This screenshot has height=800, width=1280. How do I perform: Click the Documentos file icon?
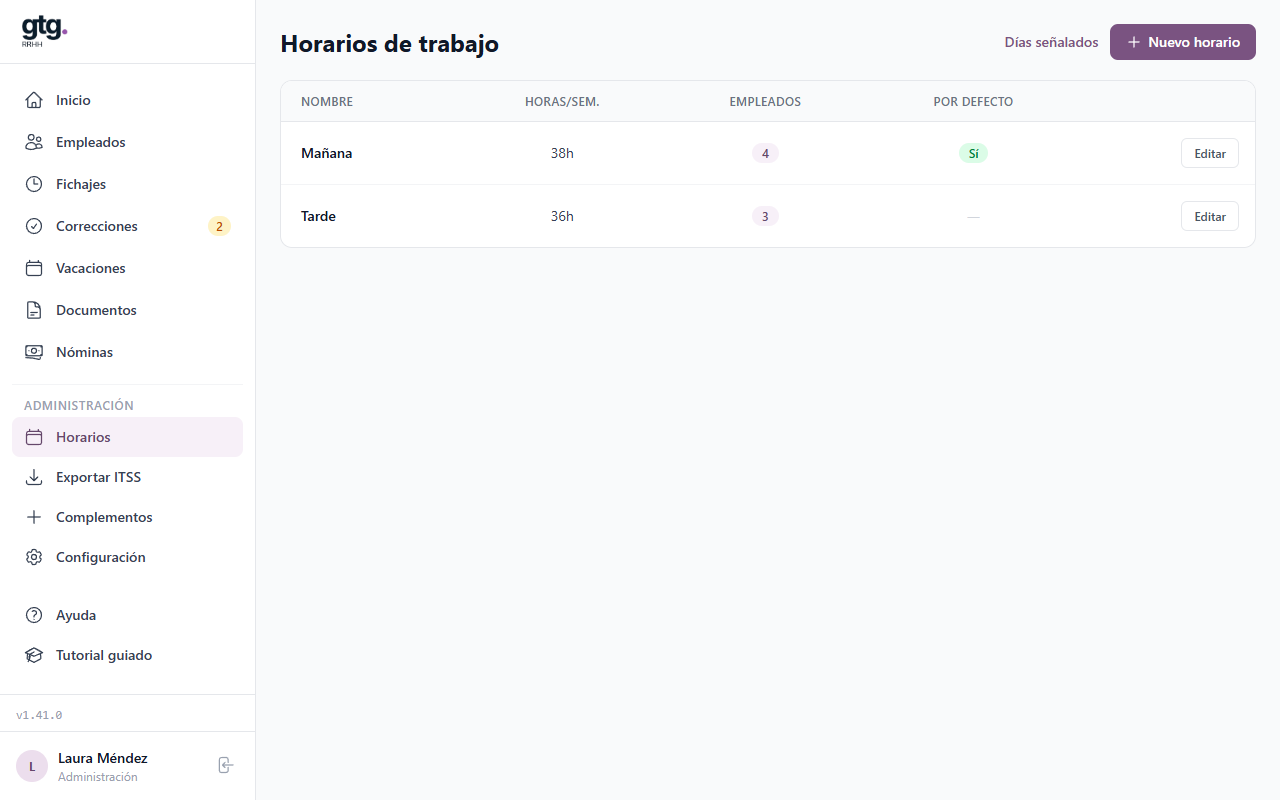coord(34,310)
